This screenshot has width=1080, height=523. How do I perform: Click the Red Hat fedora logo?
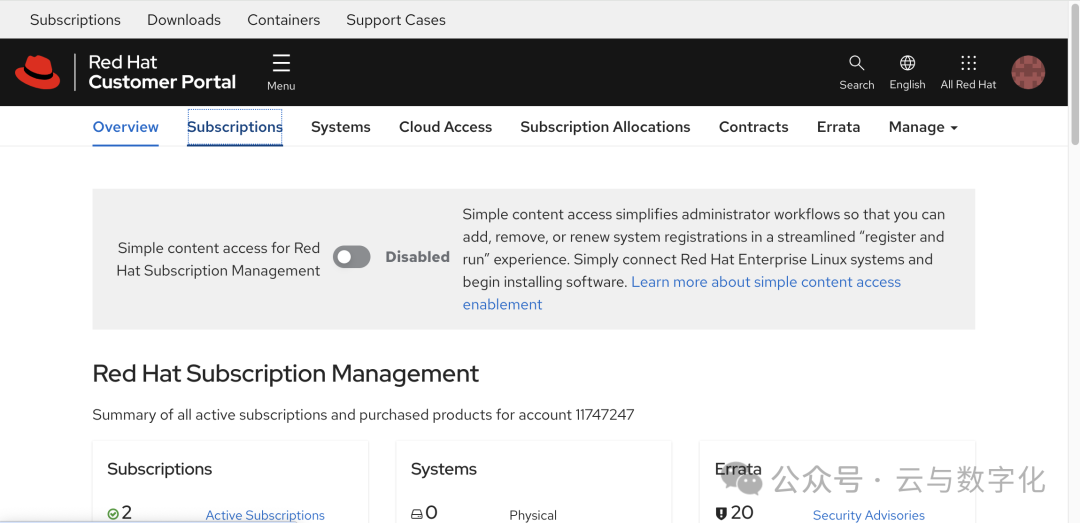coord(38,72)
